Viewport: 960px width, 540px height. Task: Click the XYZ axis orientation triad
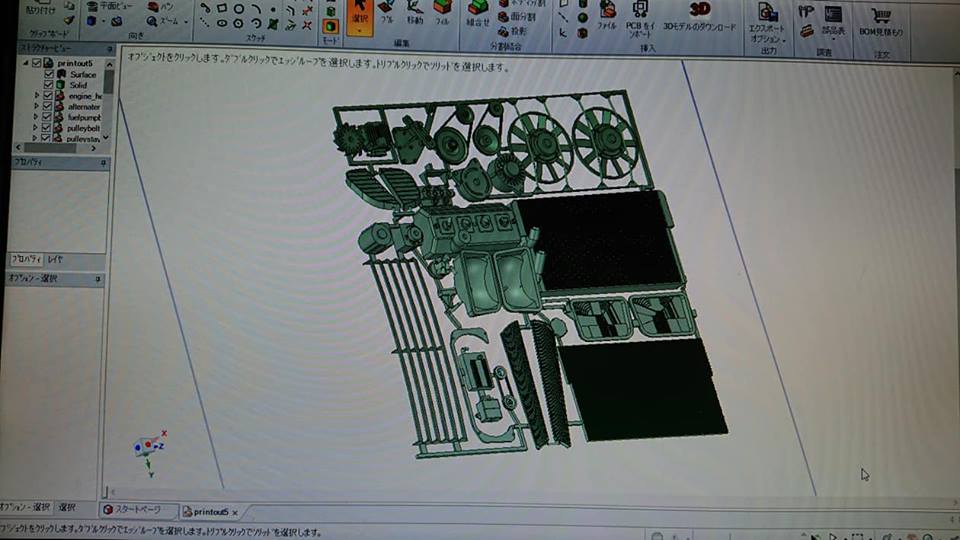[x=149, y=451]
